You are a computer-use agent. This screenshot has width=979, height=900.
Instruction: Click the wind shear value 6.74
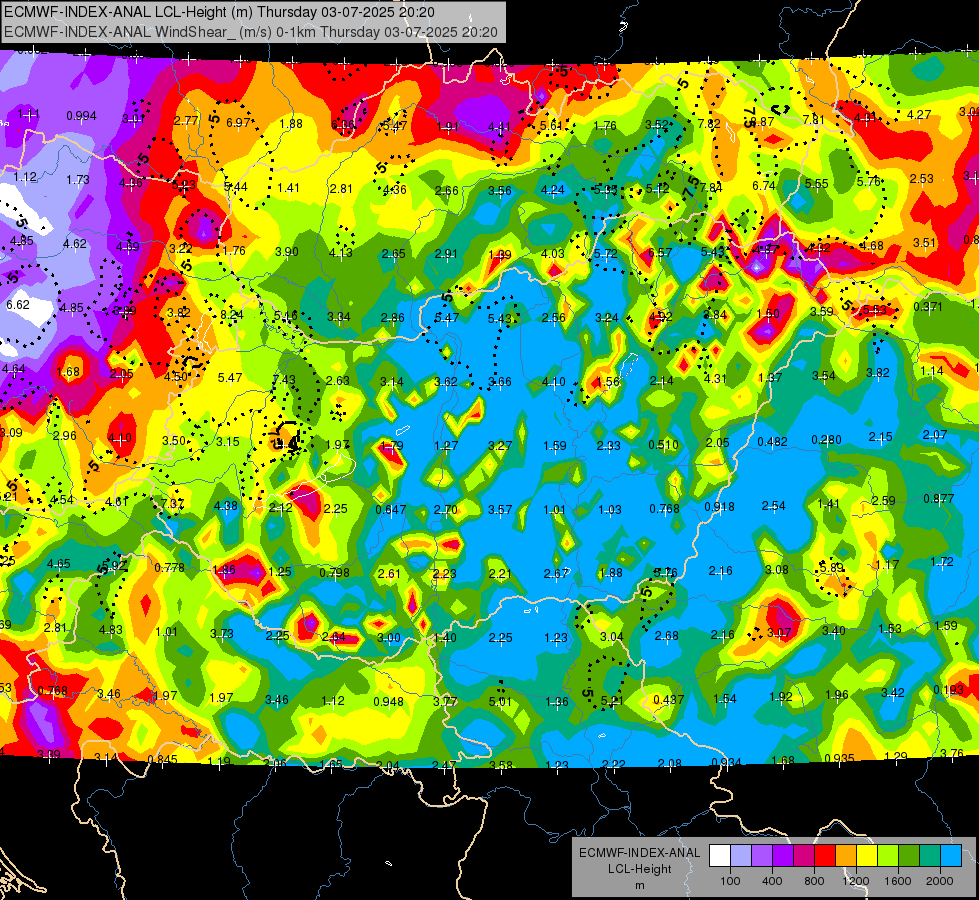[764, 185]
